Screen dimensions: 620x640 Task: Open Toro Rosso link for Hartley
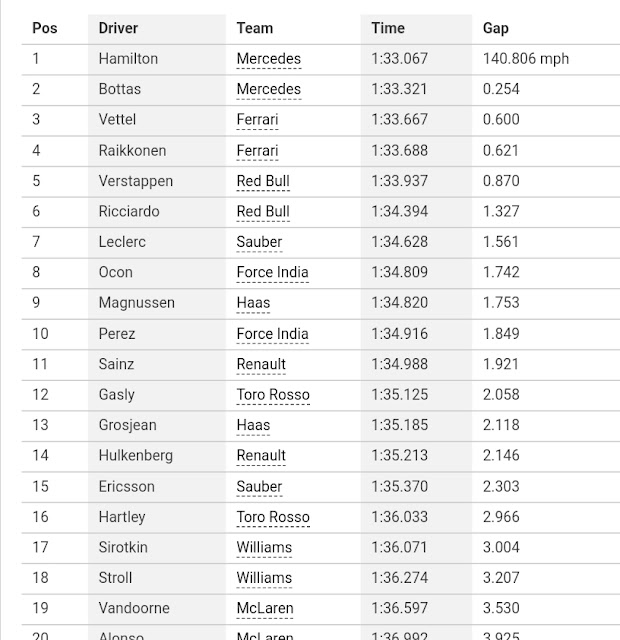point(273,517)
